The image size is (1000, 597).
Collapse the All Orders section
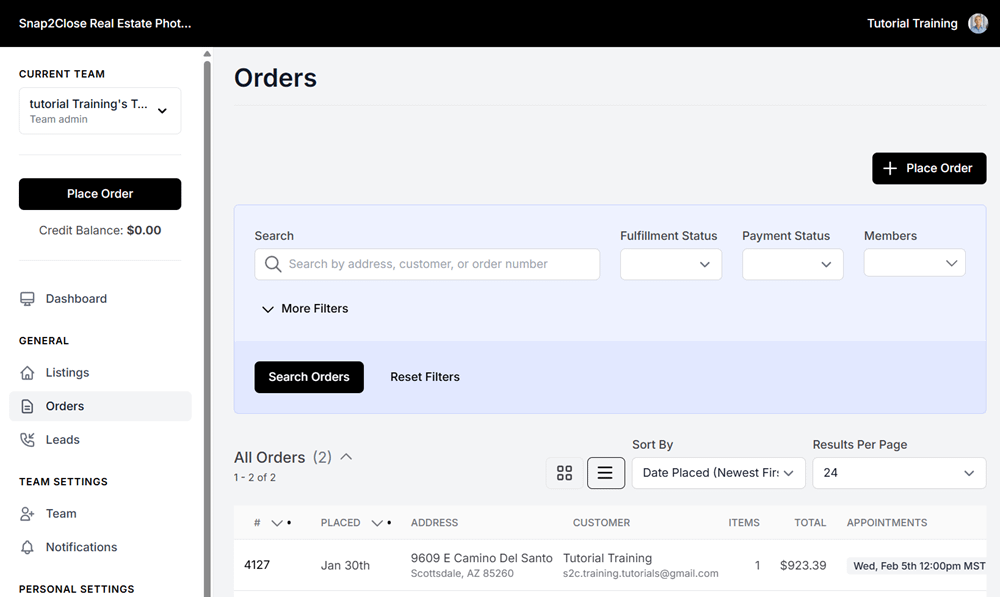pyautogui.click(x=346, y=456)
